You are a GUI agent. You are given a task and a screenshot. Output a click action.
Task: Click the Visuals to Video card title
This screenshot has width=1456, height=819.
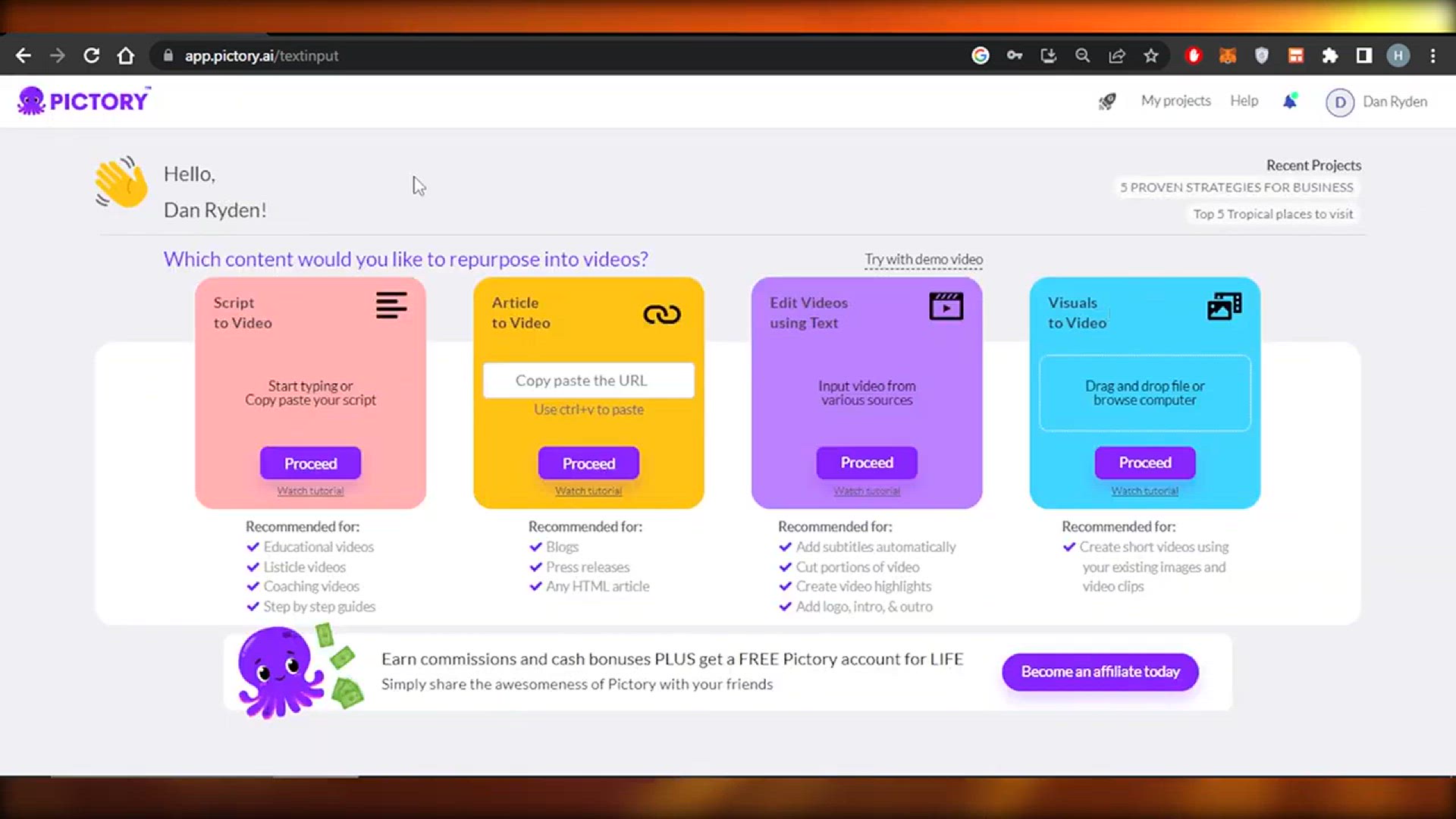tap(1077, 312)
